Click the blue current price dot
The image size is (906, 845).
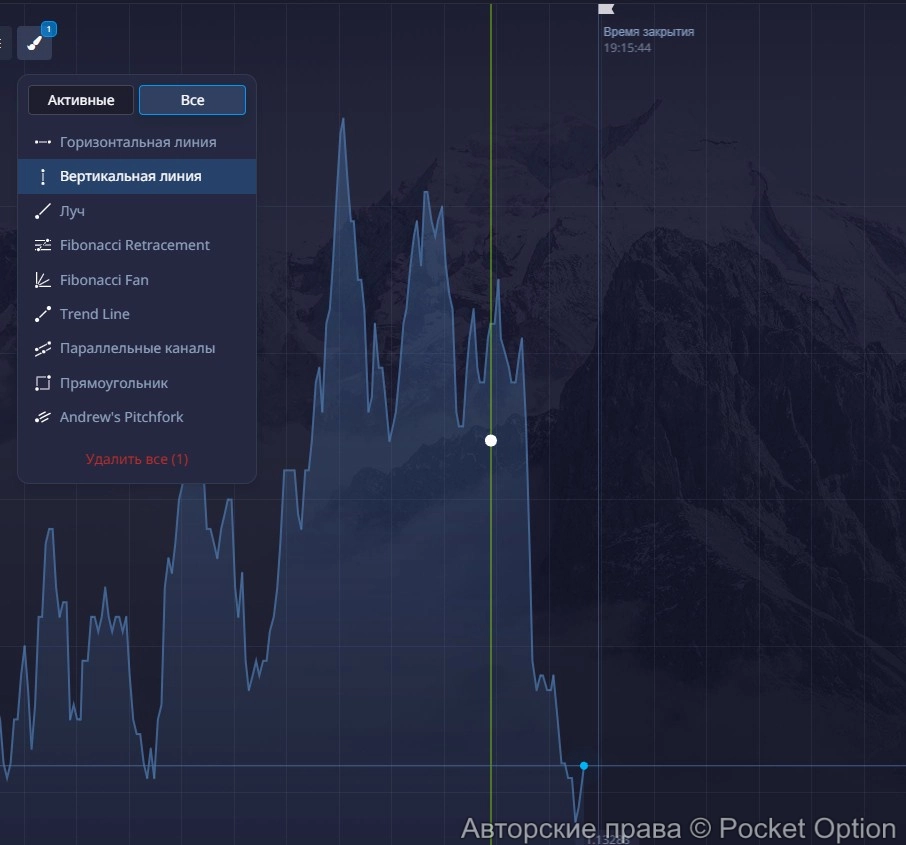584,766
